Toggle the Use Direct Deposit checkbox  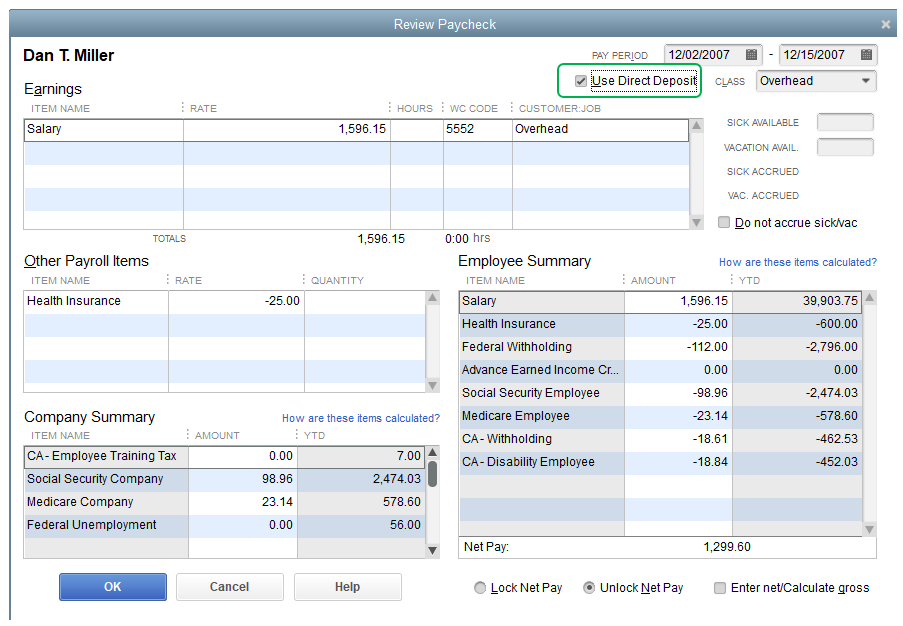pyautogui.click(x=581, y=81)
